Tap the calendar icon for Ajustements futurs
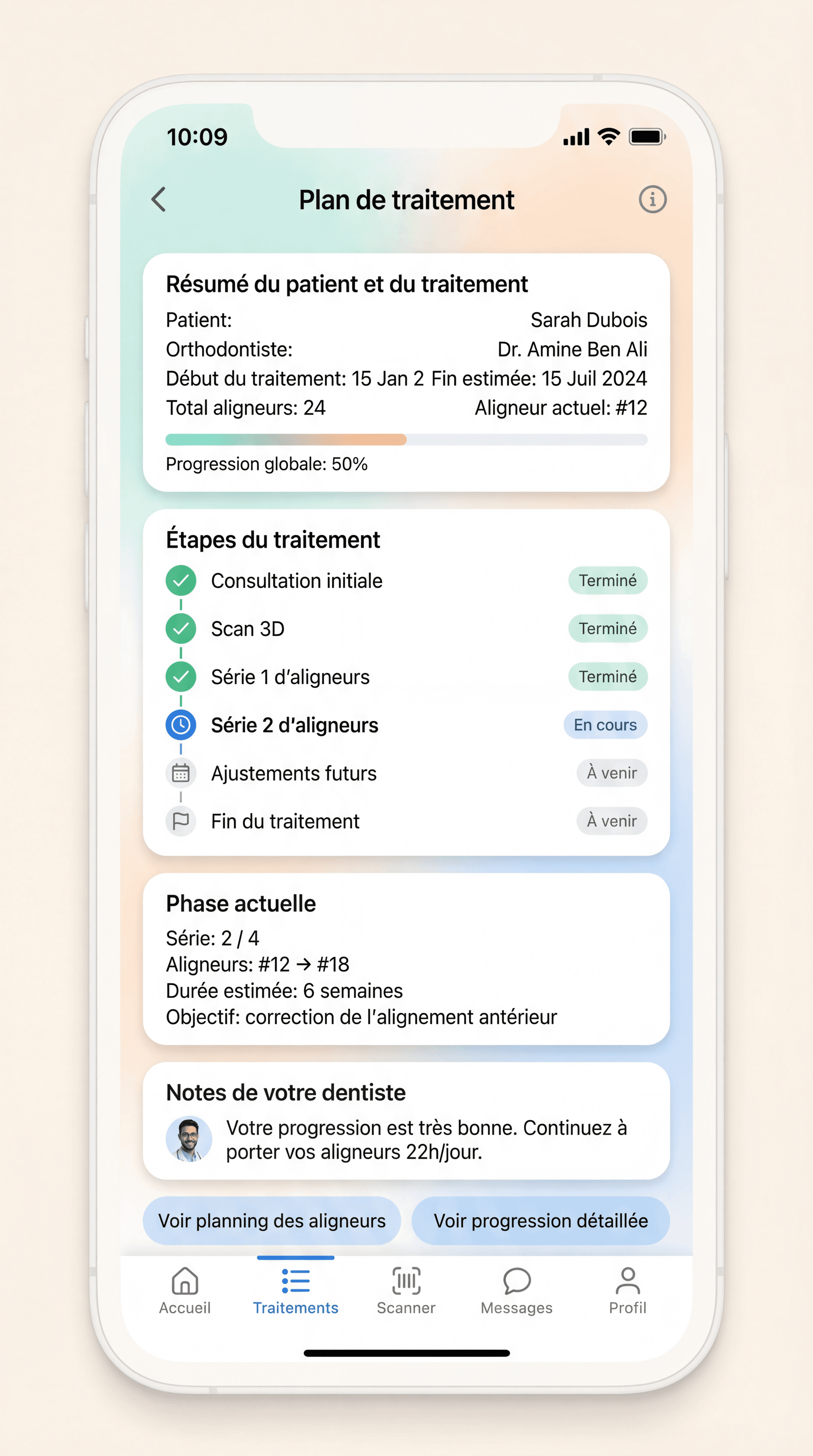 [181, 773]
